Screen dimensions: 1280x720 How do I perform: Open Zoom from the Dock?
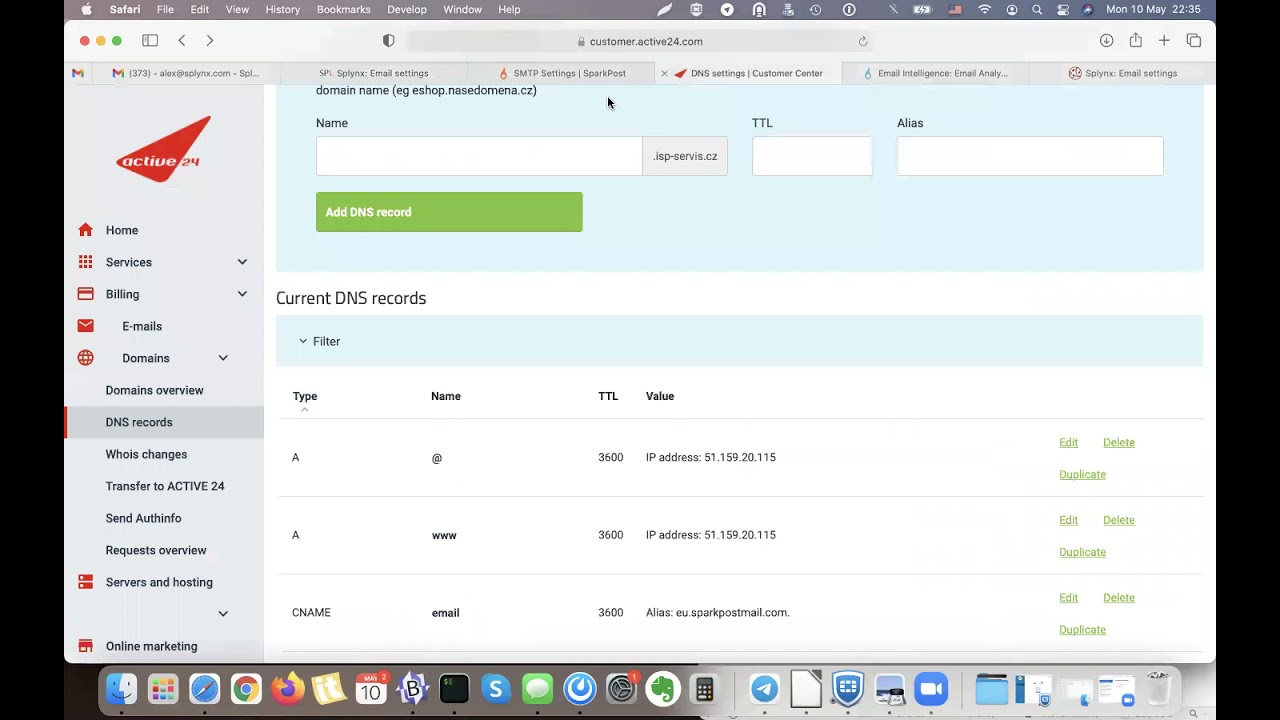point(931,689)
